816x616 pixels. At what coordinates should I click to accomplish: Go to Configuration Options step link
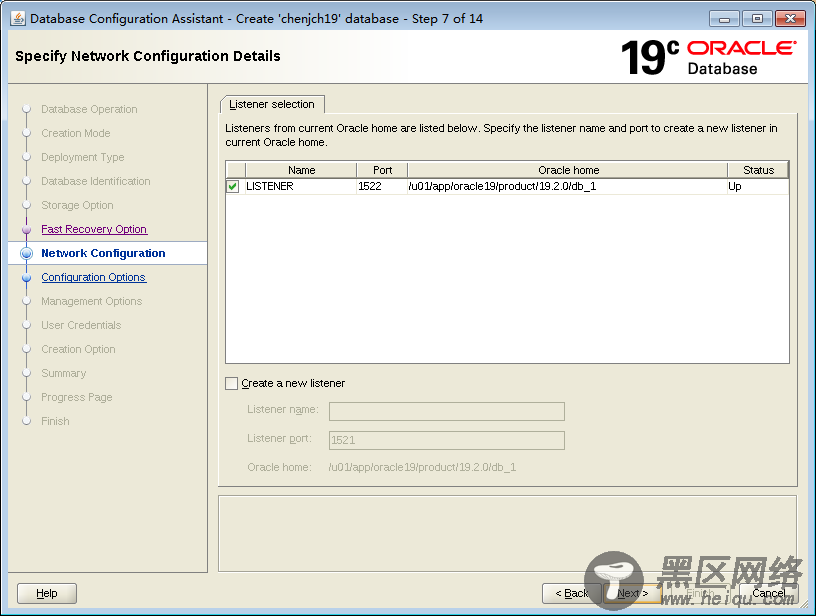click(x=94, y=277)
